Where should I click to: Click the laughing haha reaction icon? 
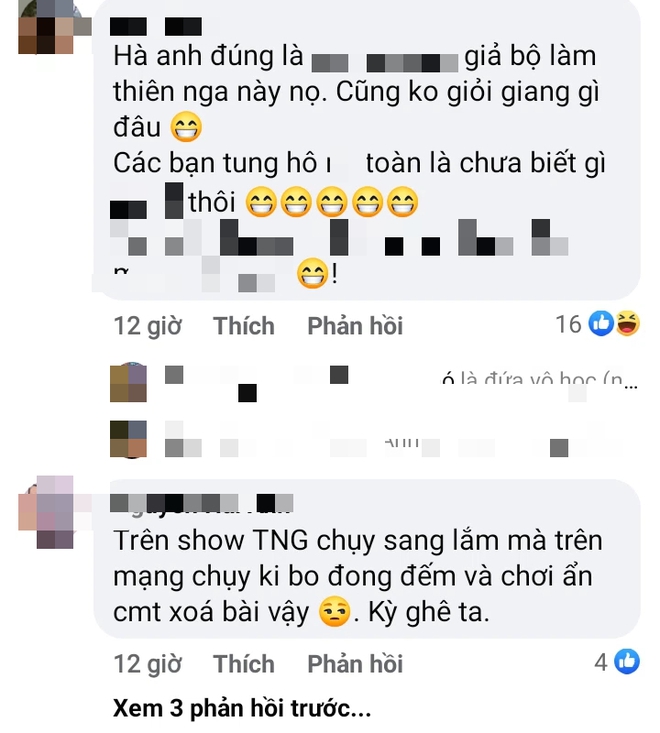(x=627, y=324)
